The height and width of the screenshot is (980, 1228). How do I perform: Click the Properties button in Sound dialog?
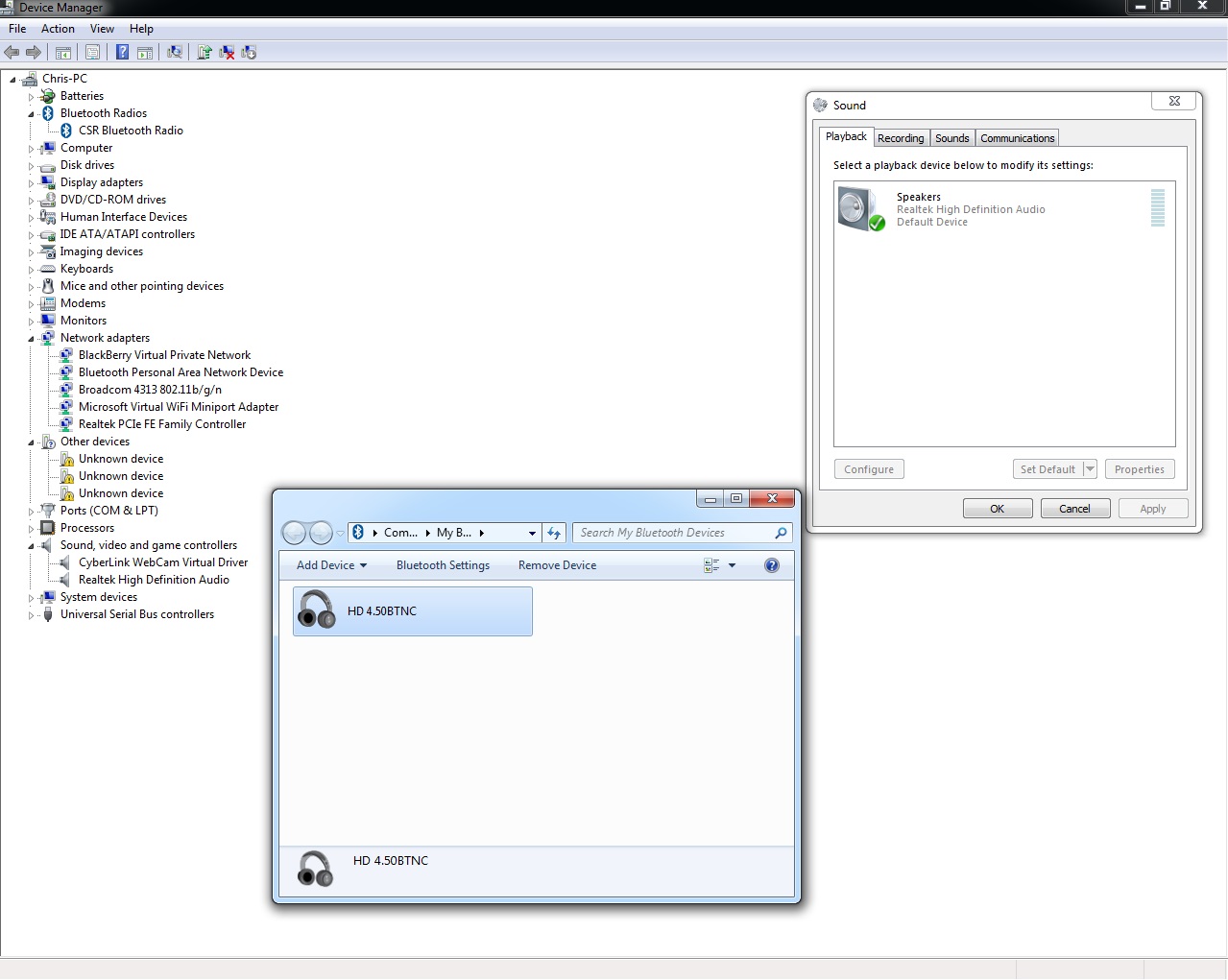click(1140, 469)
